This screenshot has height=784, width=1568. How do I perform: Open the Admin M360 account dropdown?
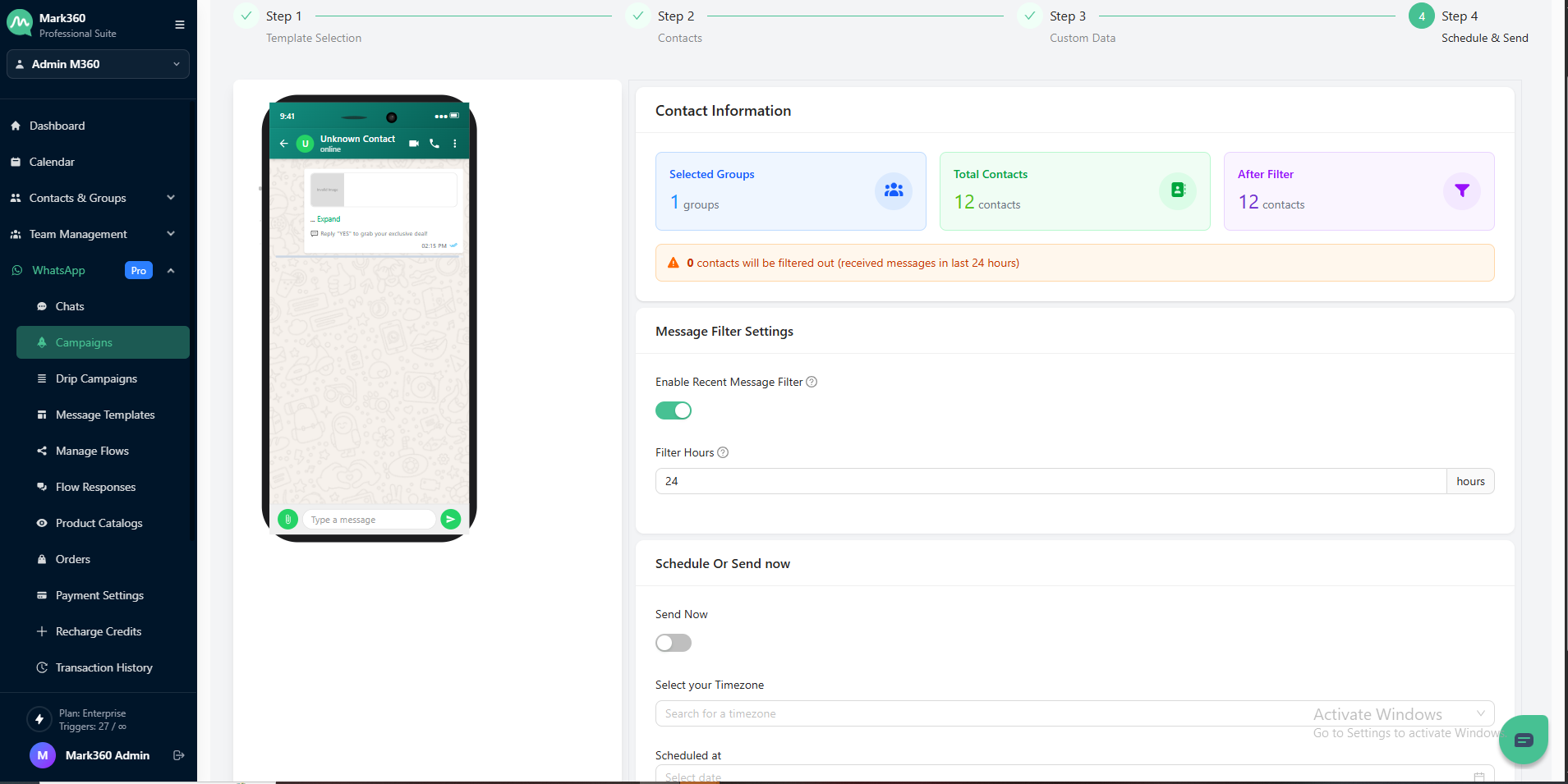click(x=98, y=64)
